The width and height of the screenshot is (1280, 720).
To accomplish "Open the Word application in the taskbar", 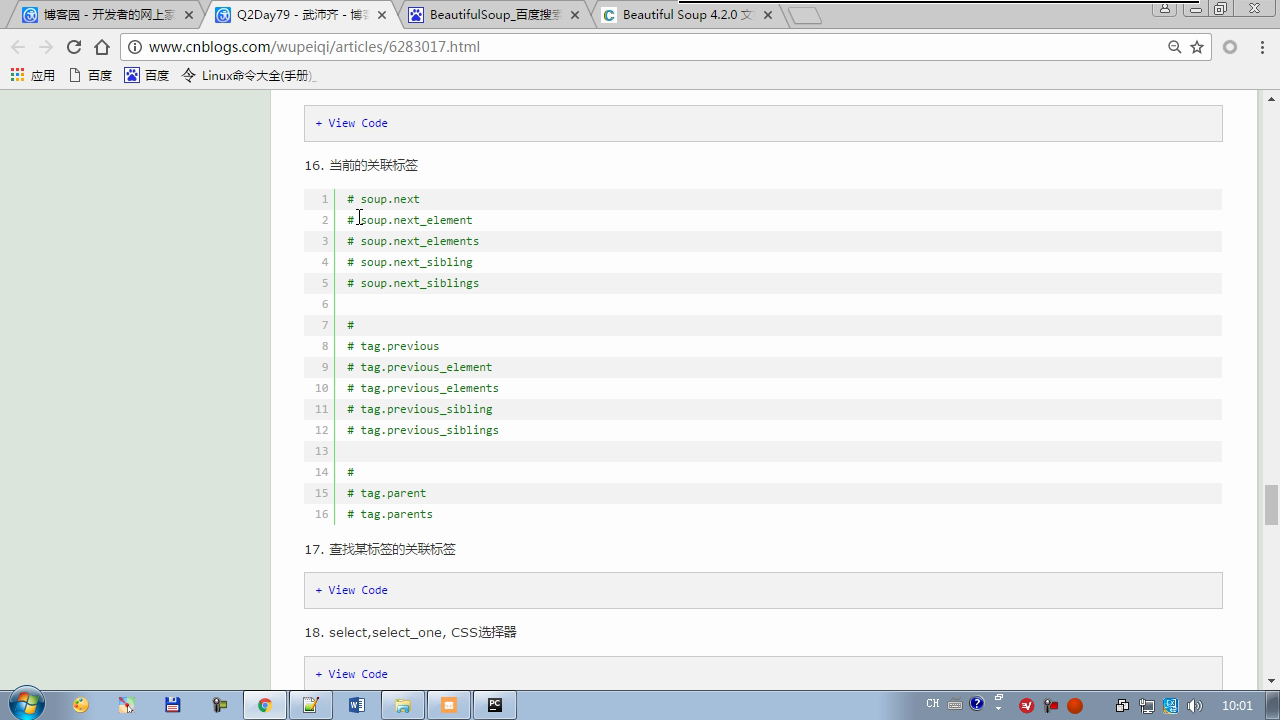I will (x=356, y=705).
